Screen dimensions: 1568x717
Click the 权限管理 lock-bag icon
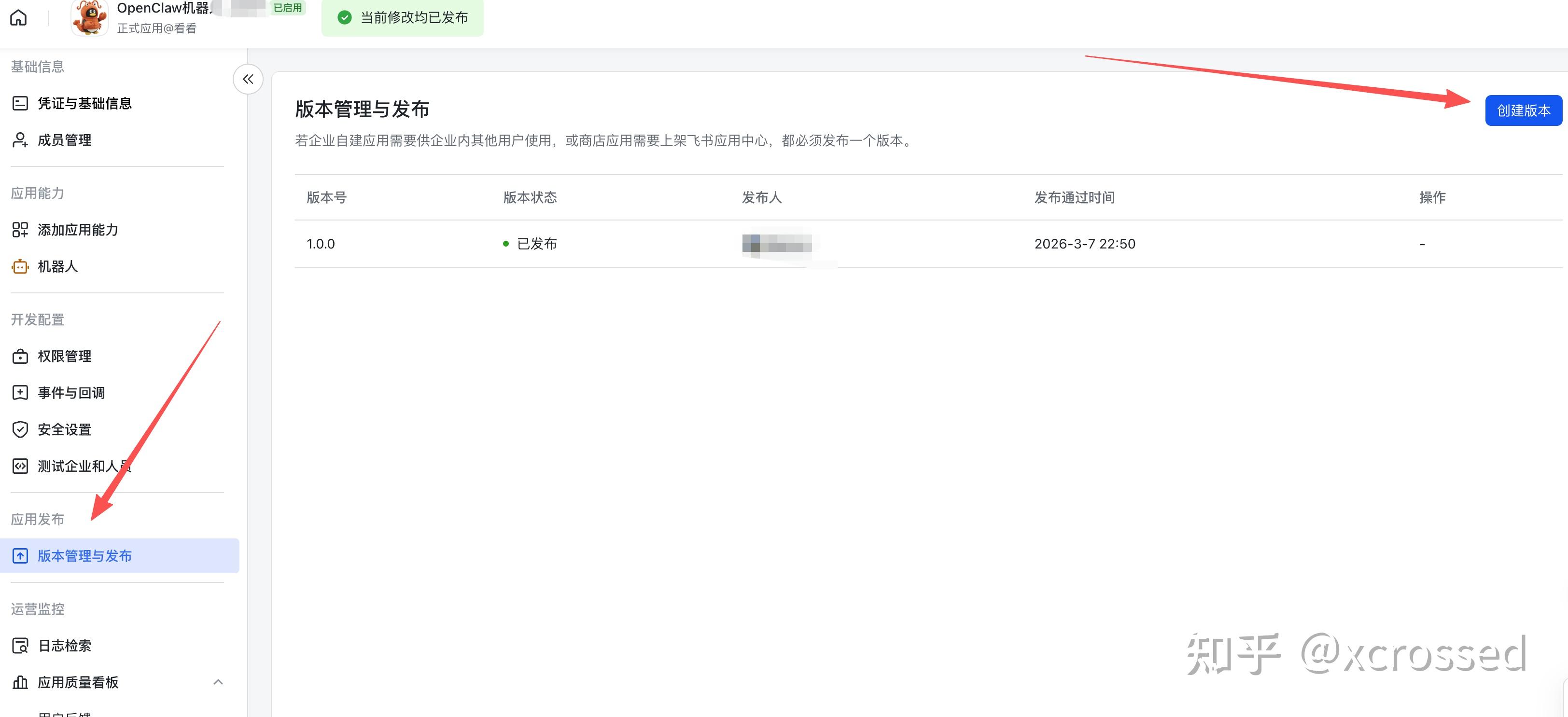20,357
